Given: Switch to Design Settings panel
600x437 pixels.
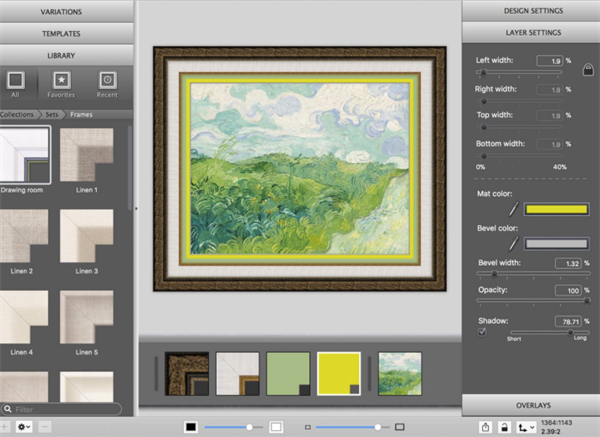Looking at the screenshot, I should (533, 11).
